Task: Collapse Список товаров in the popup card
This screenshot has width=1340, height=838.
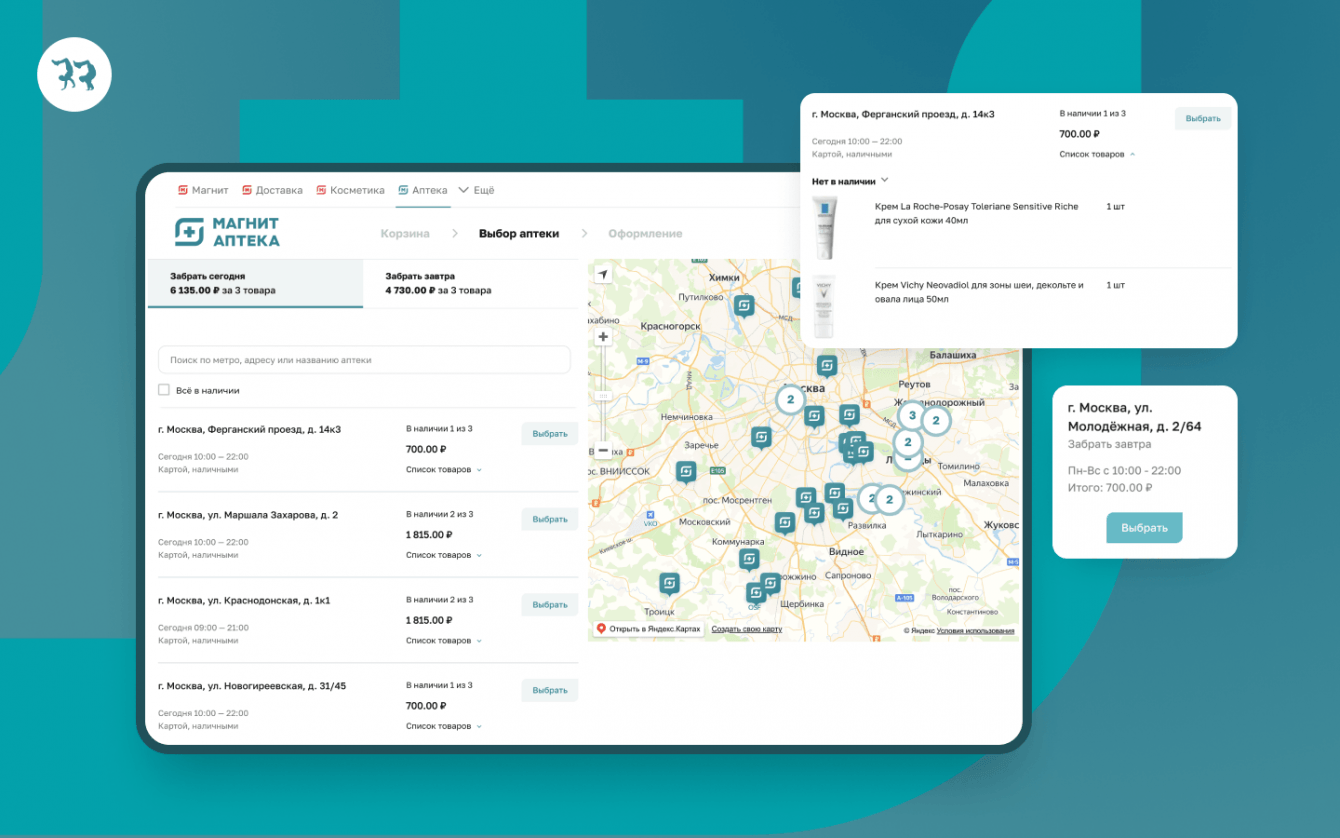Action: (x=1097, y=154)
